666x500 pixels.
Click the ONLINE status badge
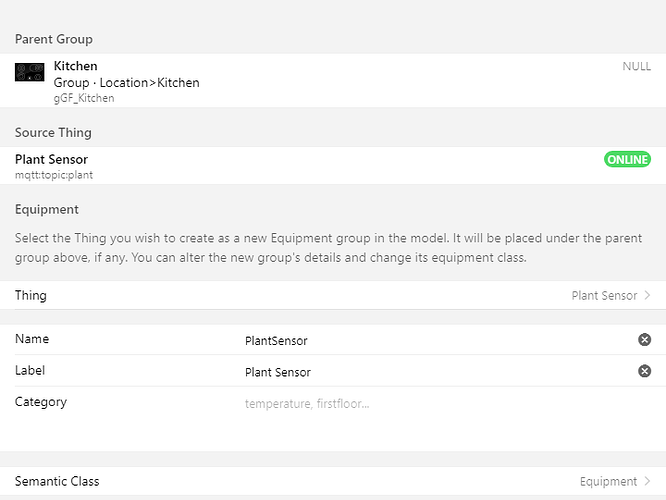(627, 160)
